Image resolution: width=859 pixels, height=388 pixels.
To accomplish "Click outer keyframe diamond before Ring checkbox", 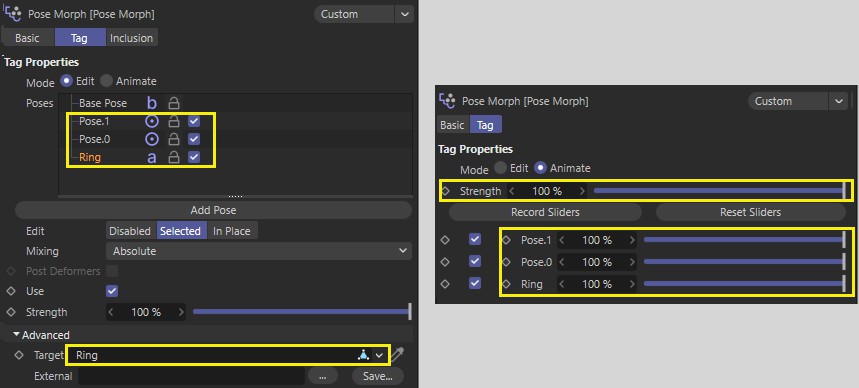I will (x=445, y=284).
